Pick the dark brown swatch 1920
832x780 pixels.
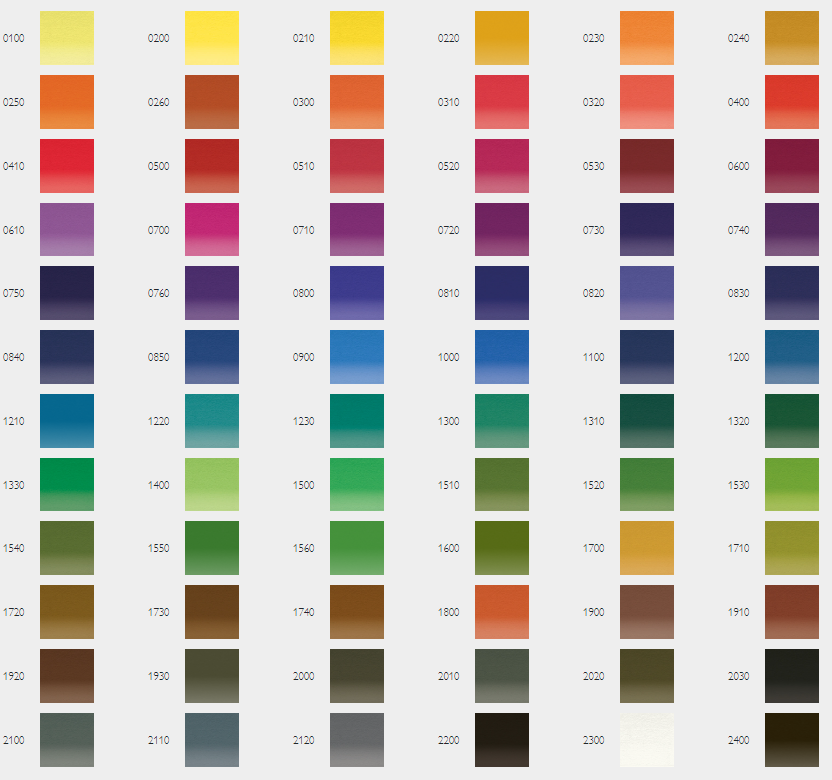coord(67,676)
